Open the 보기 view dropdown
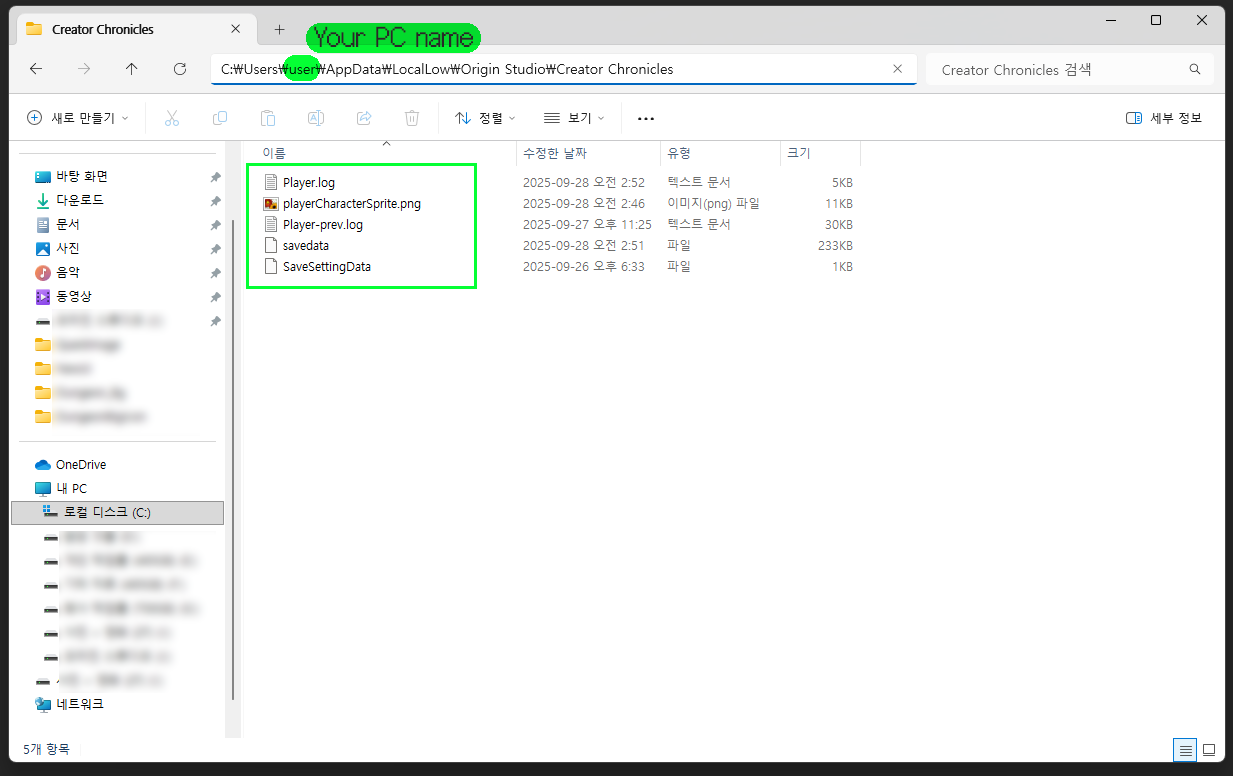The image size is (1233, 776). (574, 118)
